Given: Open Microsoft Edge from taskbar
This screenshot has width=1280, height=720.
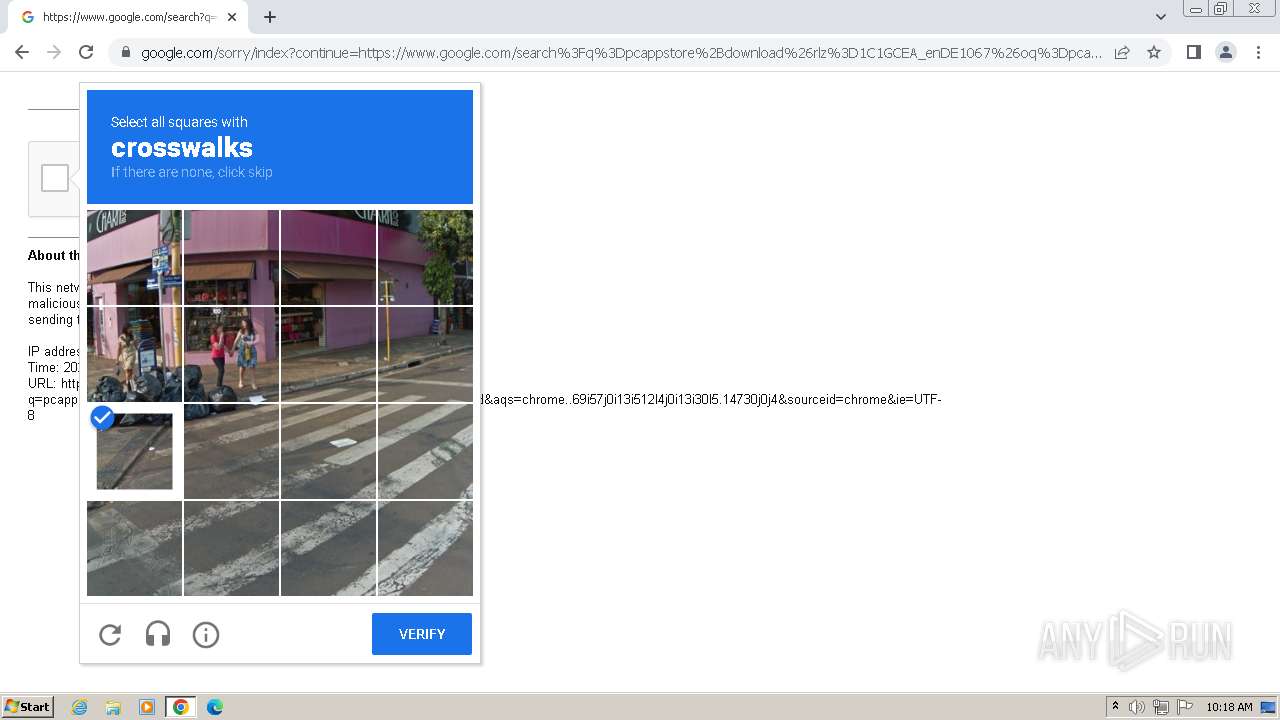Looking at the screenshot, I should [x=215, y=707].
